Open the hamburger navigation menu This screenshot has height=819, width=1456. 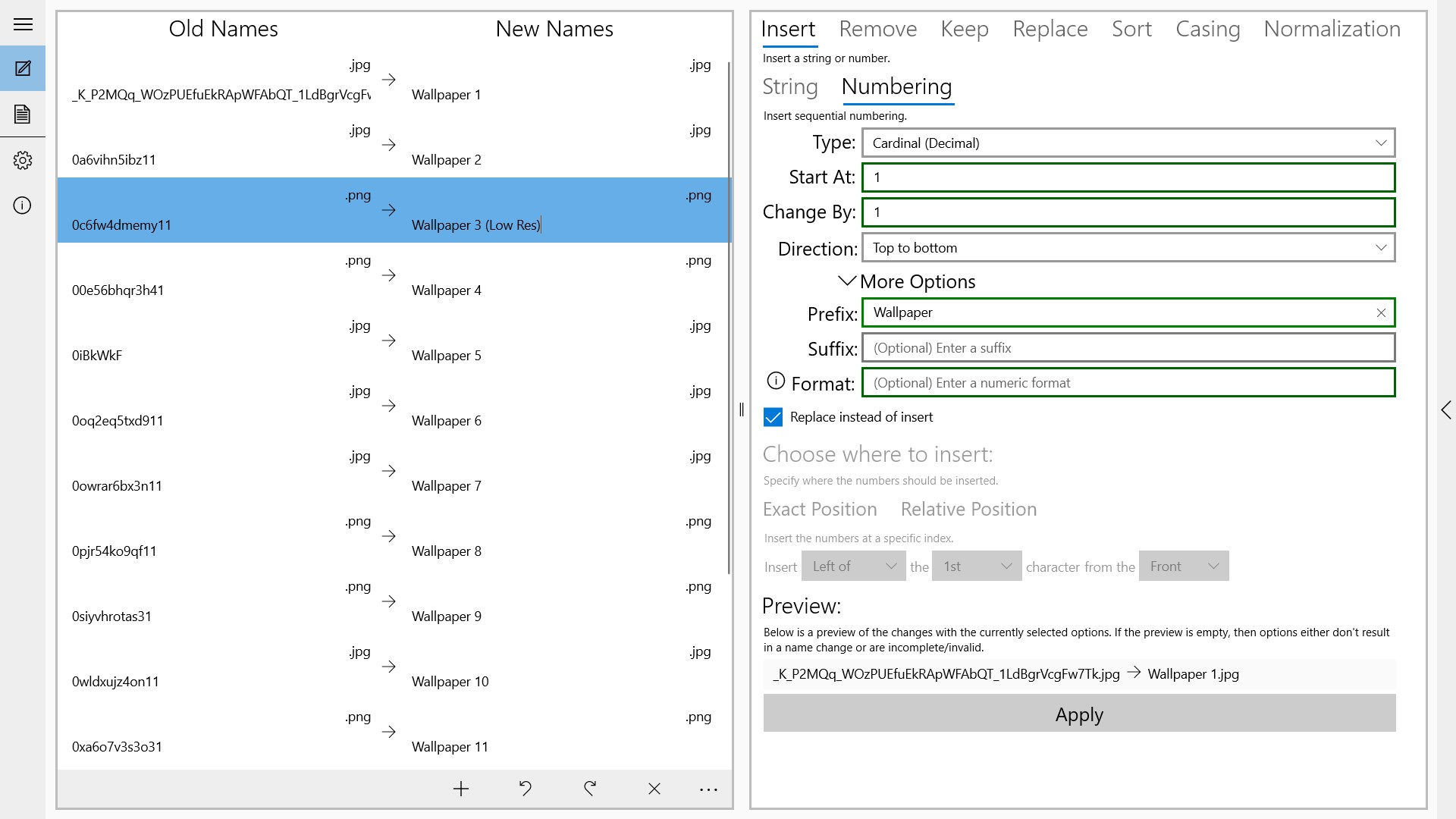tap(23, 24)
